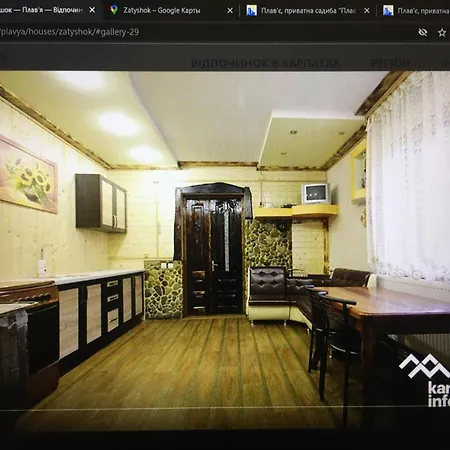Open the РЕГІОН navigation menu

(x=390, y=63)
